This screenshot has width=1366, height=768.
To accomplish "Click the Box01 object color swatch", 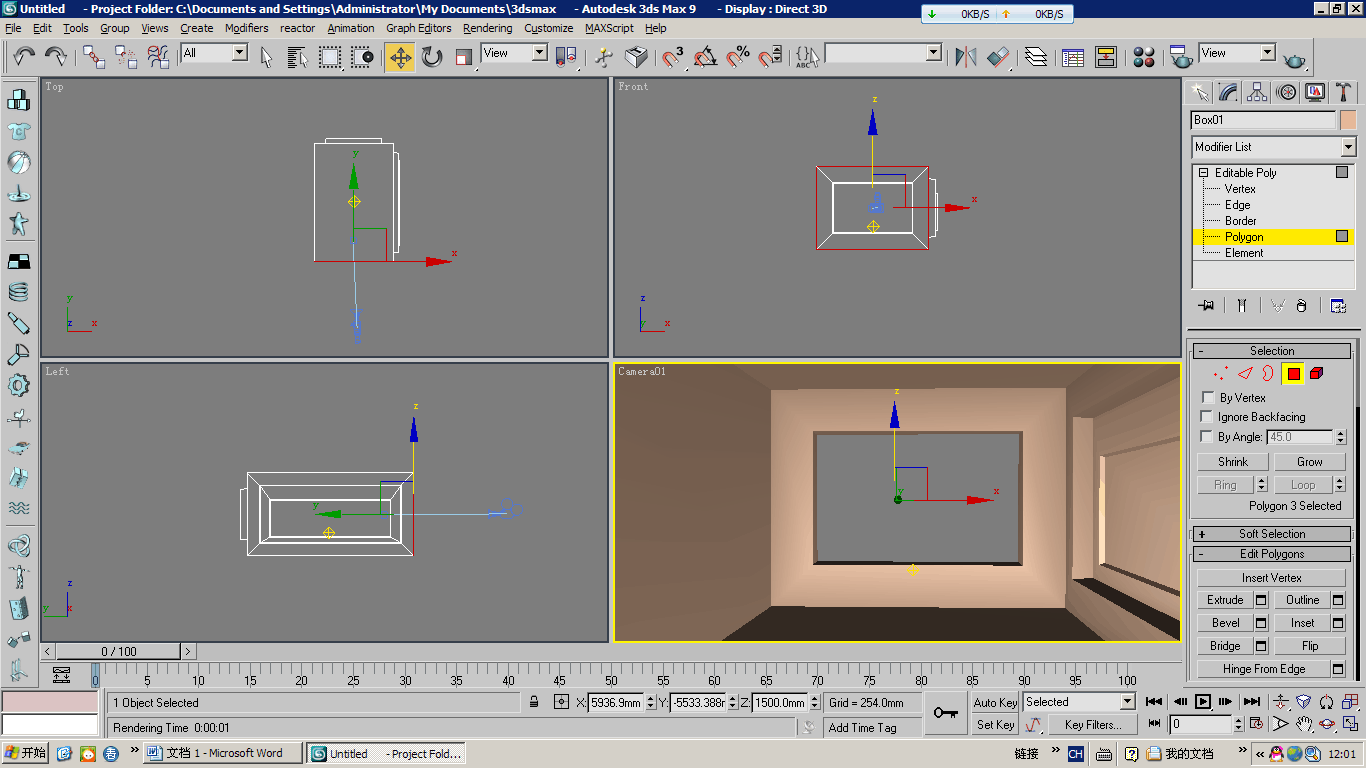I will pyautogui.click(x=1347, y=120).
